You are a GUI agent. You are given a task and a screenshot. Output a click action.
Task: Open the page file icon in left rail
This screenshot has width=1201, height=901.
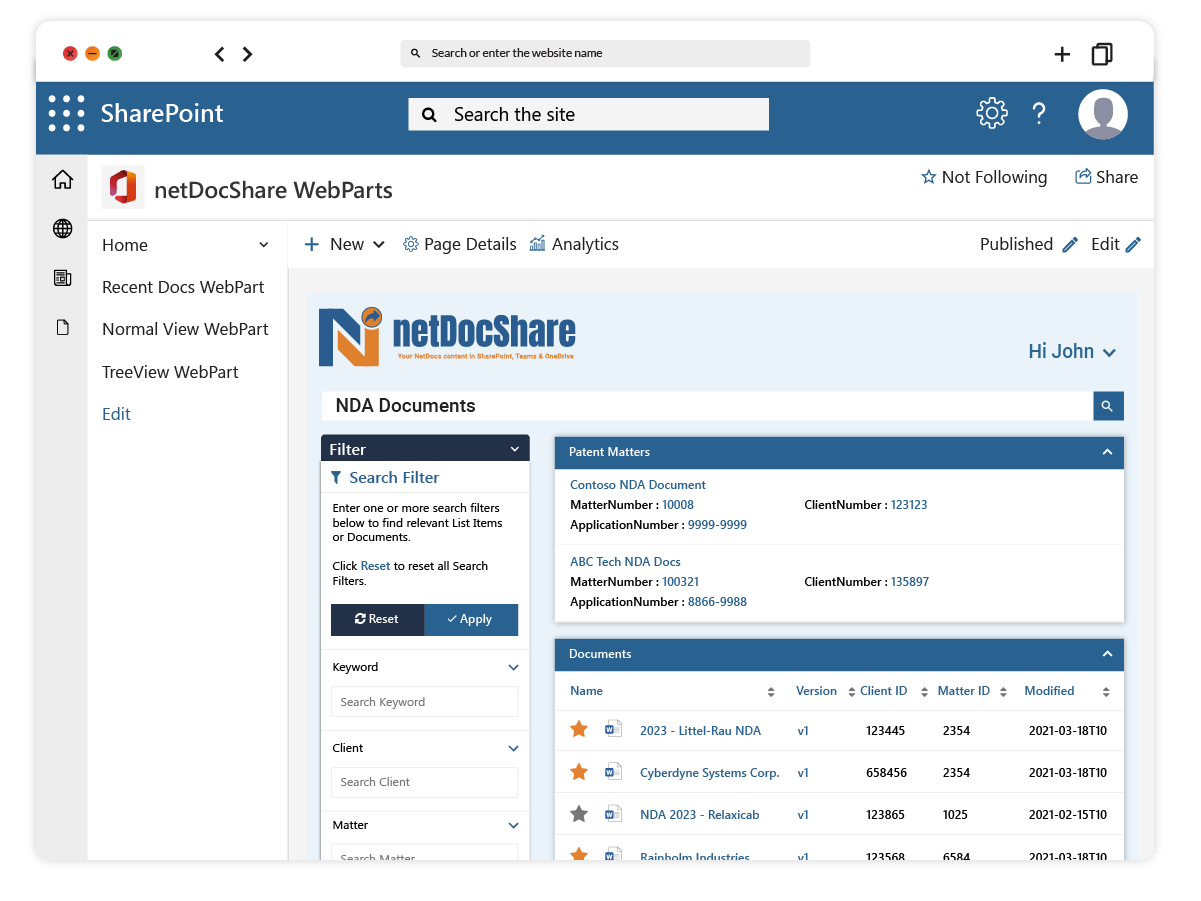(62, 327)
